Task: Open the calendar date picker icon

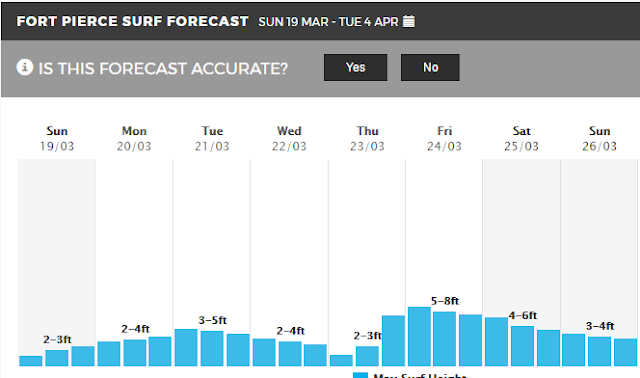Action: pos(409,21)
